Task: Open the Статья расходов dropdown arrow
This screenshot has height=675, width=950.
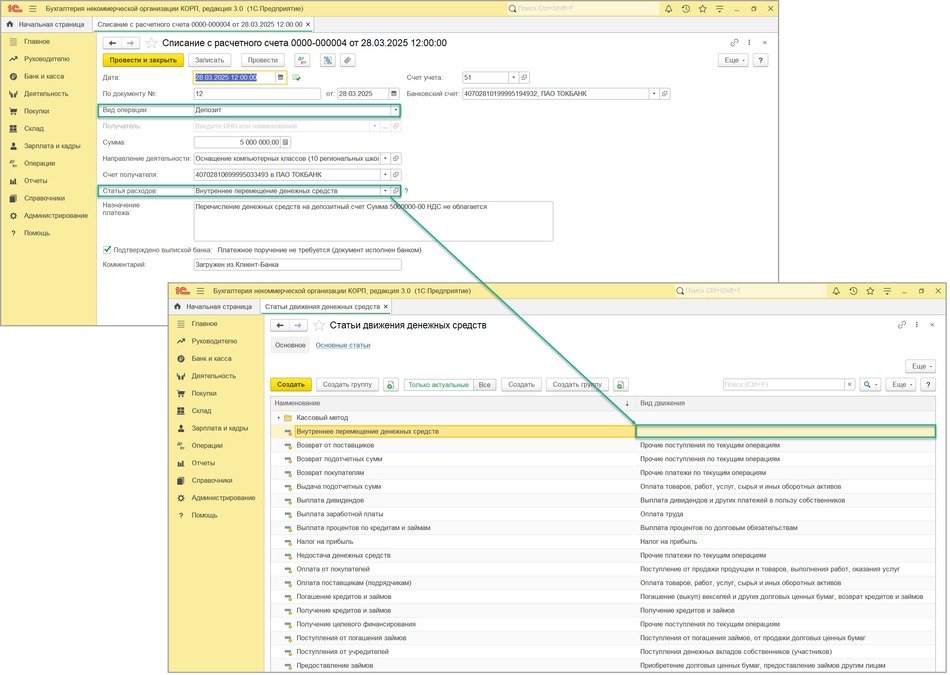Action: click(385, 190)
